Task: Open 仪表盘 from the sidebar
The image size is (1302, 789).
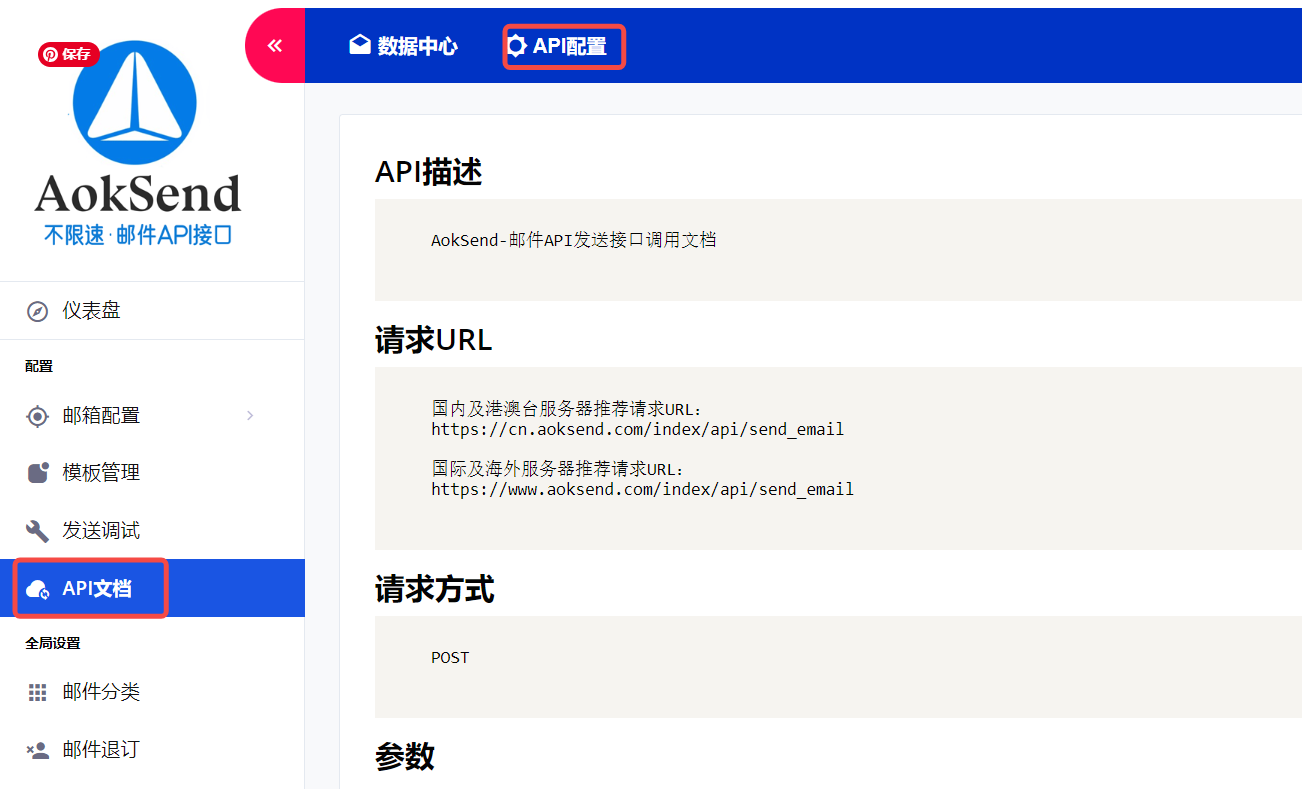Action: tap(92, 311)
